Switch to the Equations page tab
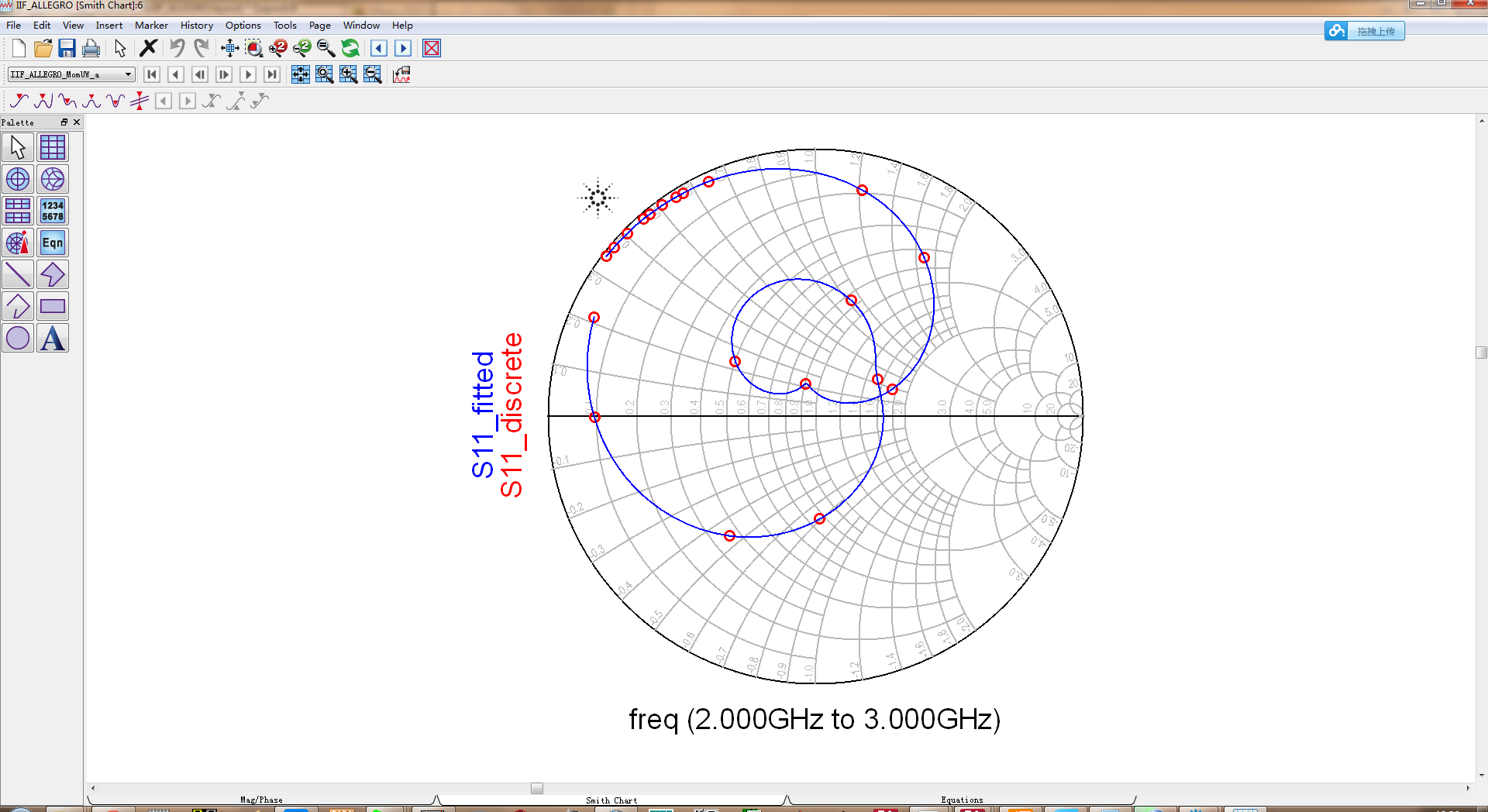1488x812 pixels. coord(962,800)
